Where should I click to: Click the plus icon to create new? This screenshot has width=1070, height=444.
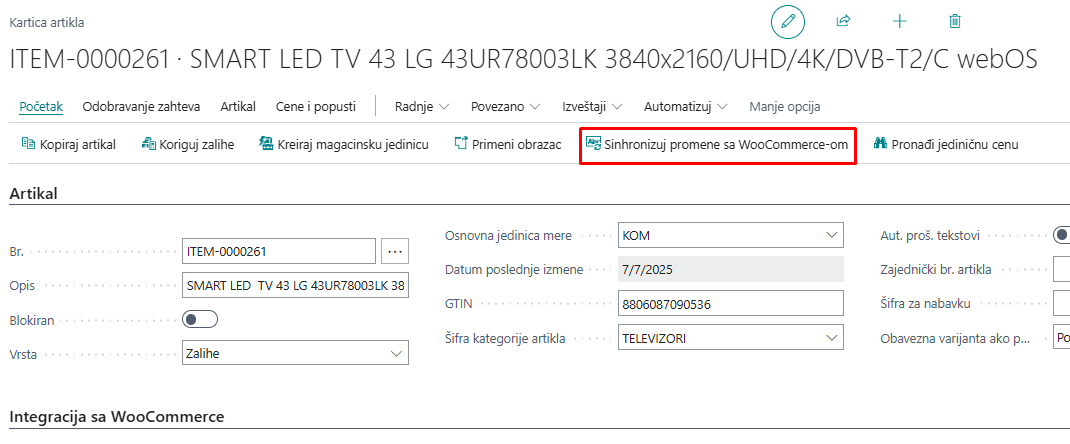click(x=899, y=21)
